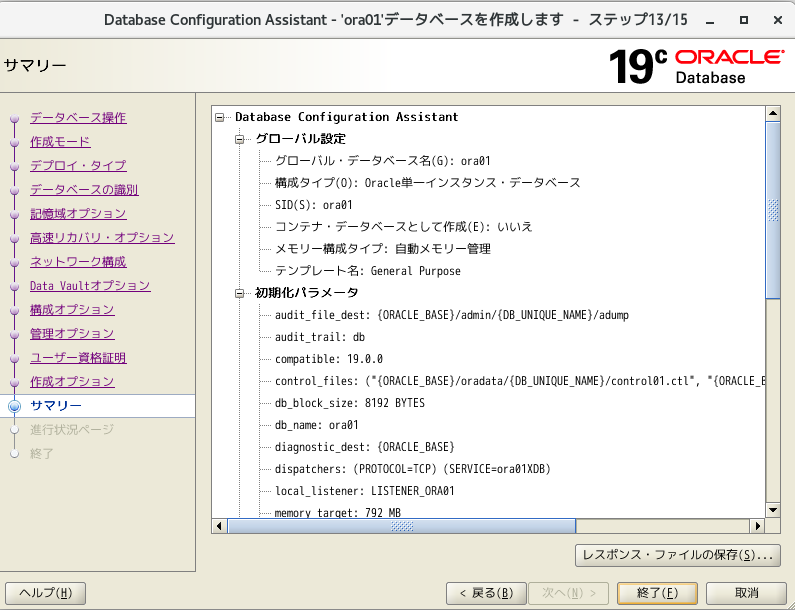This screenshot has height=610, width=795.
Task: Select the dispatchers parameter row
Action: pos(413,469)
